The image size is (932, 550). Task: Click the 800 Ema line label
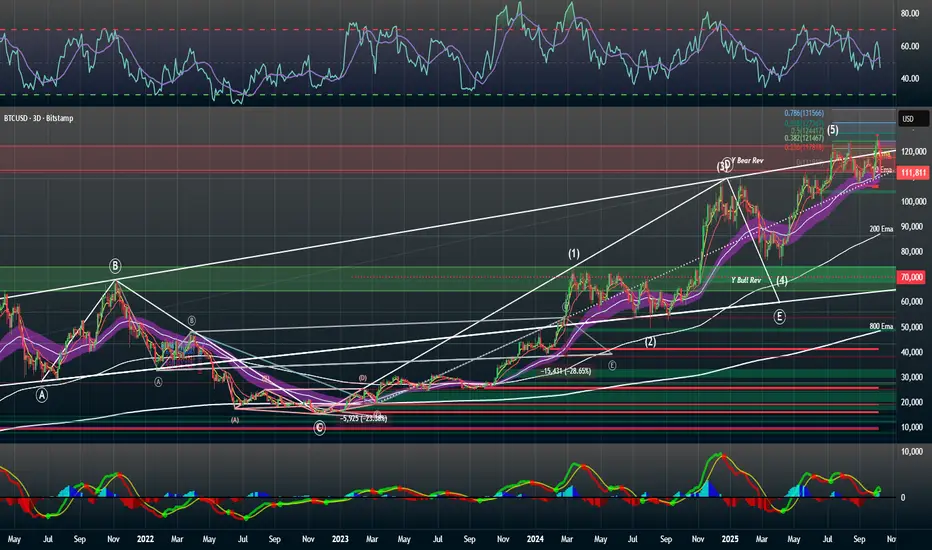(x=881, y=326)
